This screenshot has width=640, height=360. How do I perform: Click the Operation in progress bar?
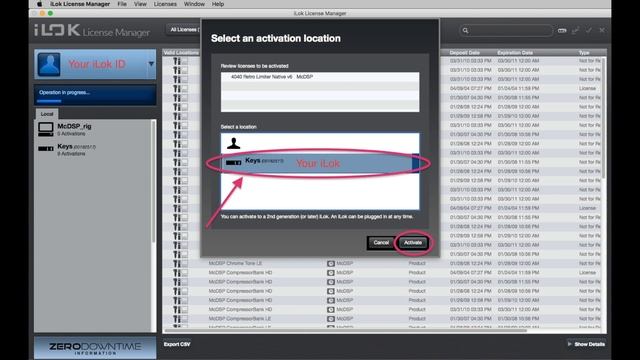click(x=95, y=95)
